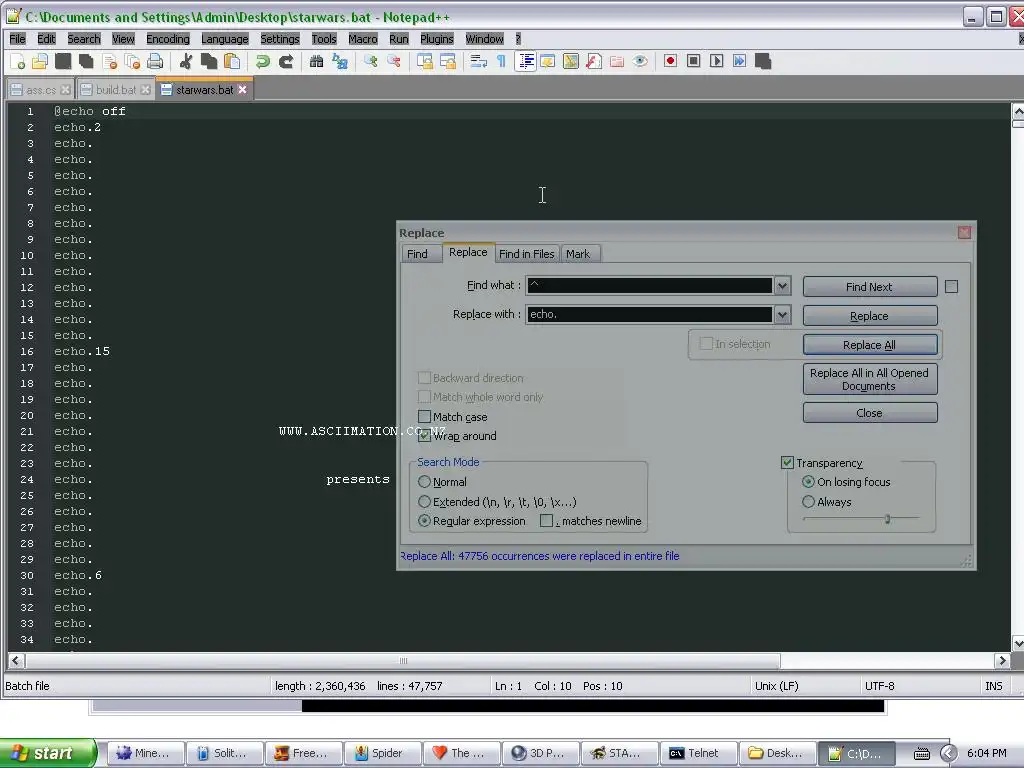The height and width of the screenshot is (768, 1024).
Task: Close the starwars.bat tab
Action: point(243,89)
